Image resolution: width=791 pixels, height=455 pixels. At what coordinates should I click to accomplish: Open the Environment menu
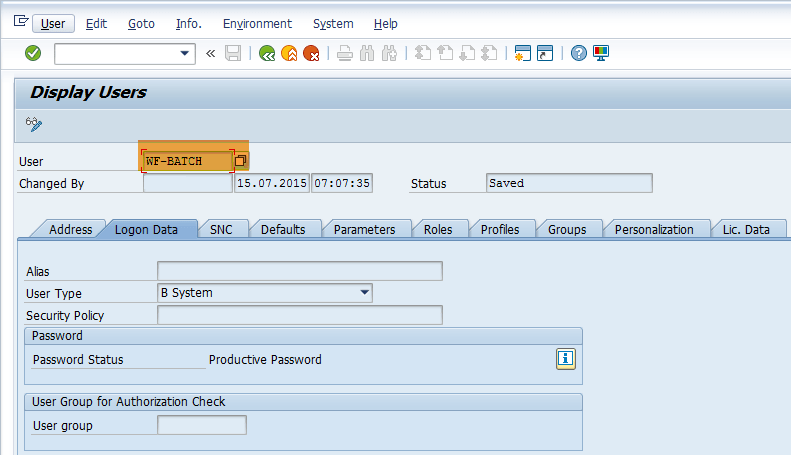pyautogui.click(x=257, y=24)
